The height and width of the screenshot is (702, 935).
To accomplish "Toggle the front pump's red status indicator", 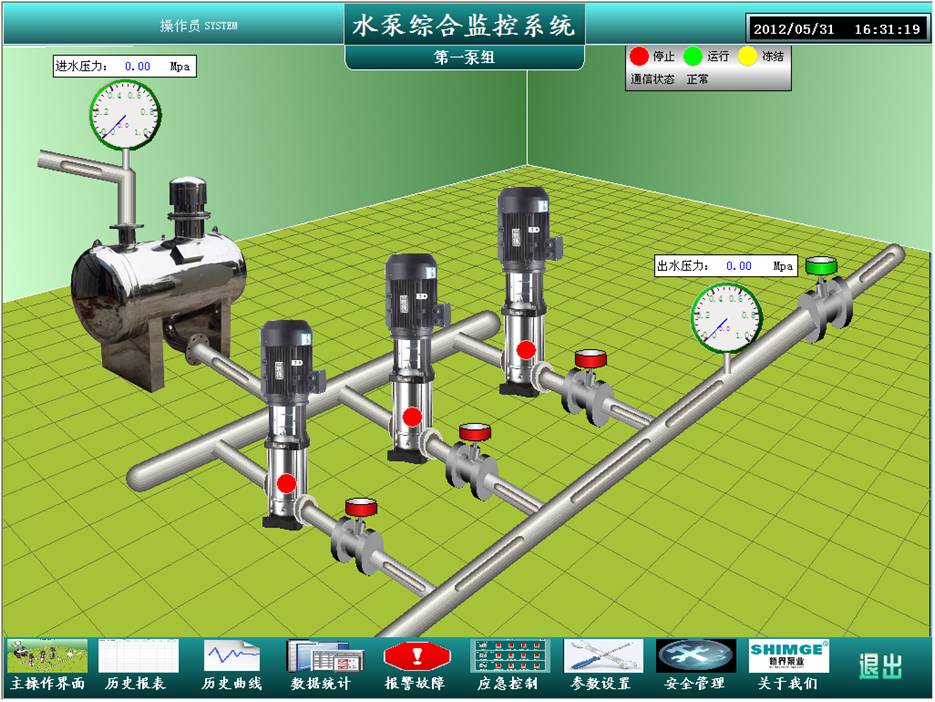I will click(x=287, y=484).
